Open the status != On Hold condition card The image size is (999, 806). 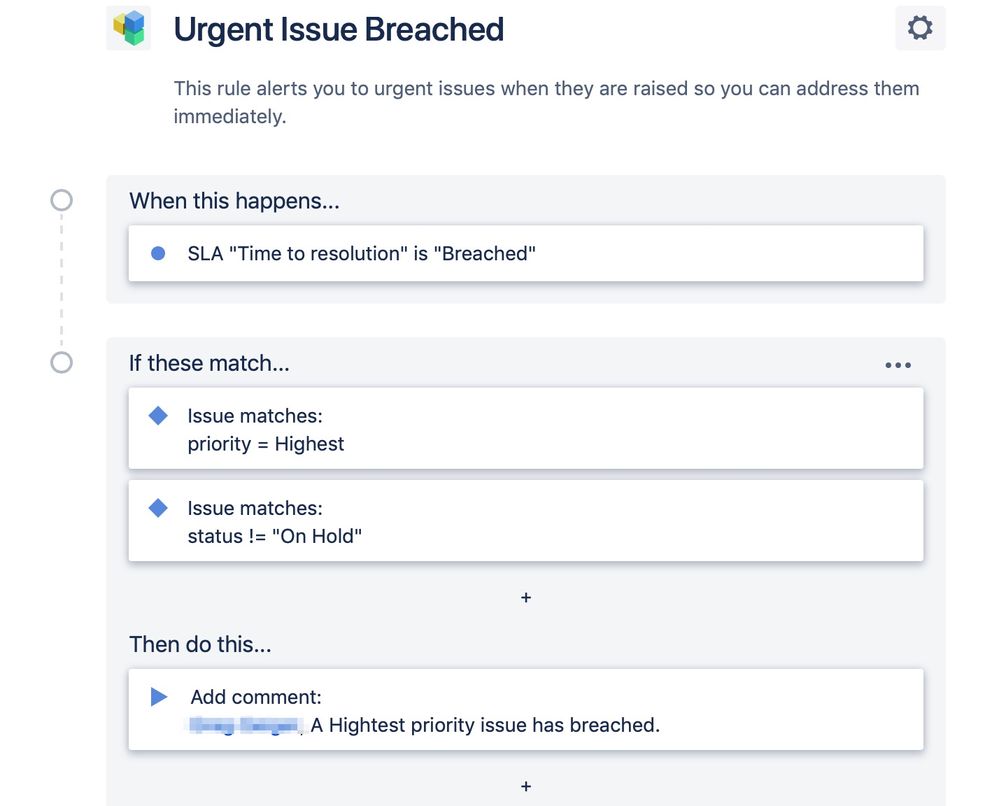(x=526, y=521)
